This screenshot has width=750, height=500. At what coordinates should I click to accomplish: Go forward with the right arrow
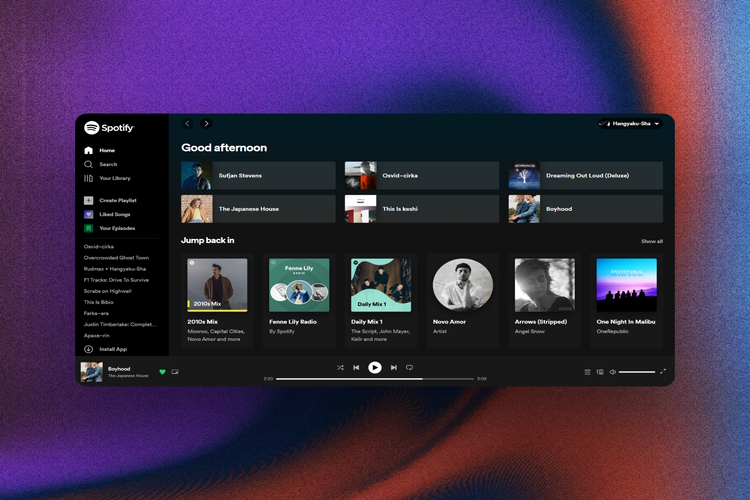coord(206,123)
